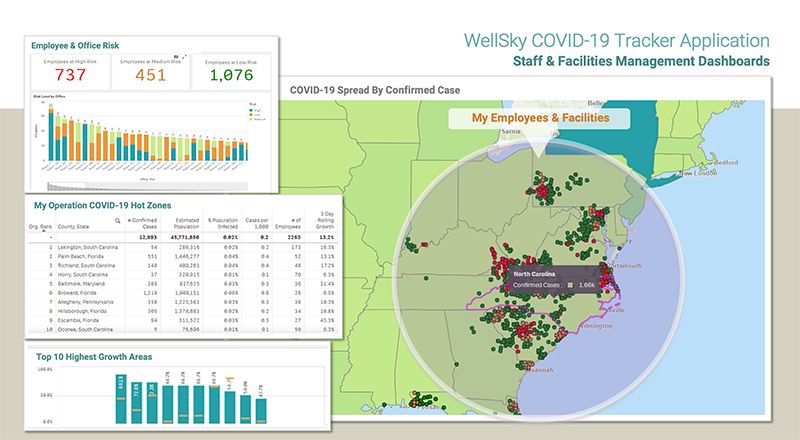Click the mini-chart scrollbar below the Risk chart
The height and width of the screenshot is (440, 800).
click(147, 186)
